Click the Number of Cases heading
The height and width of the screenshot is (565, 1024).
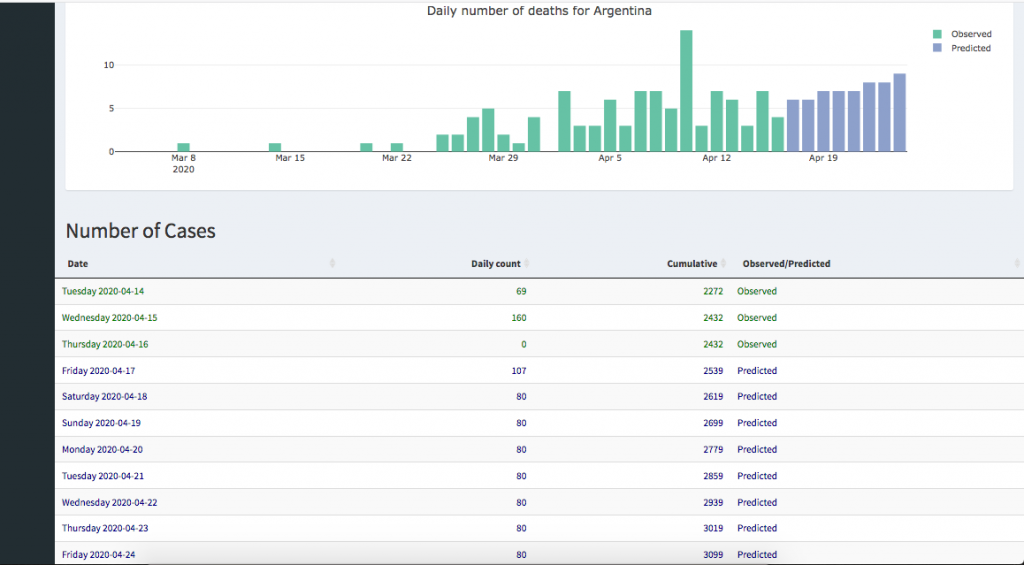[x=140, y=231]
